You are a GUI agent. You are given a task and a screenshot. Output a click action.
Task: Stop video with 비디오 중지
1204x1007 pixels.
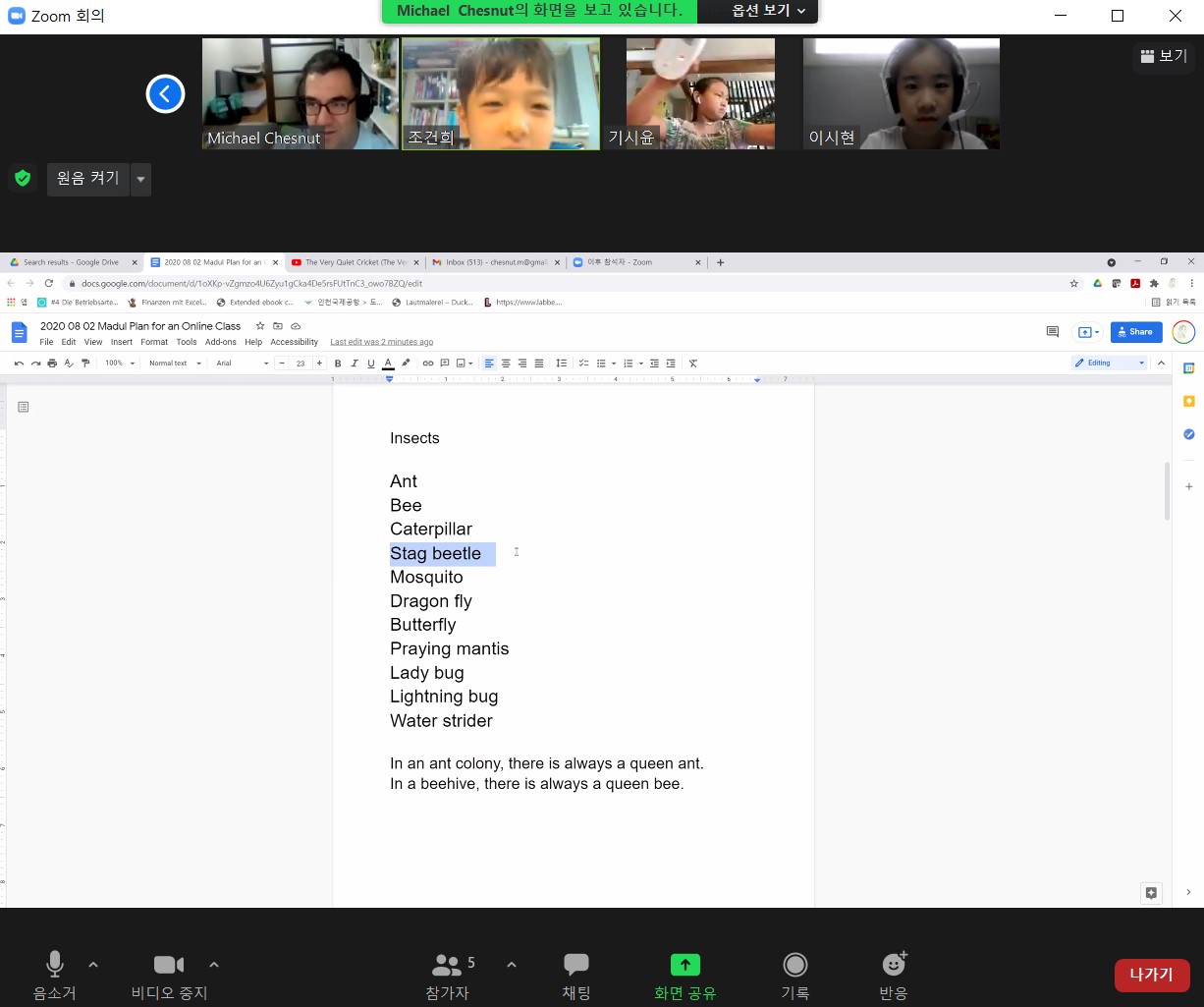pos(169,966)
